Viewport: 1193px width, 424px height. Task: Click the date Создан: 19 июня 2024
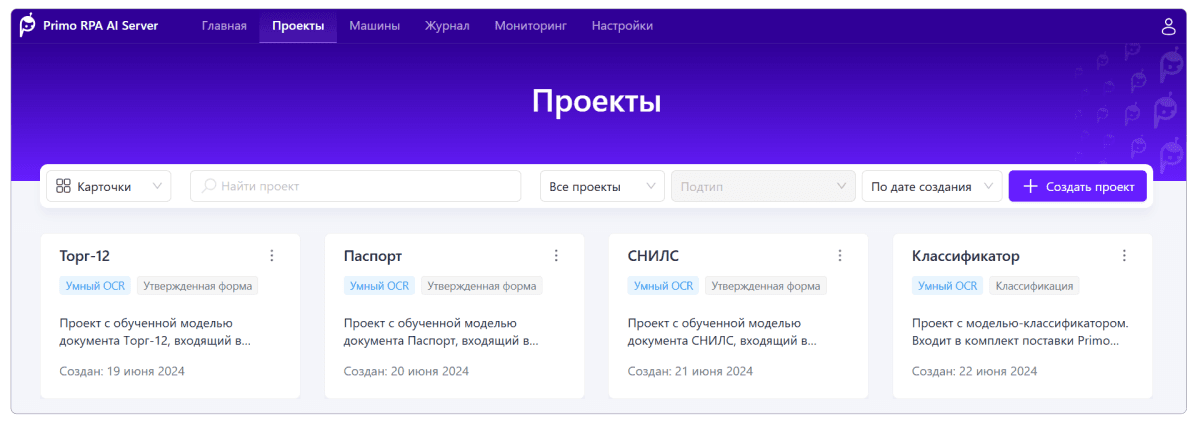pyautogui.click(x=122, y=371)
